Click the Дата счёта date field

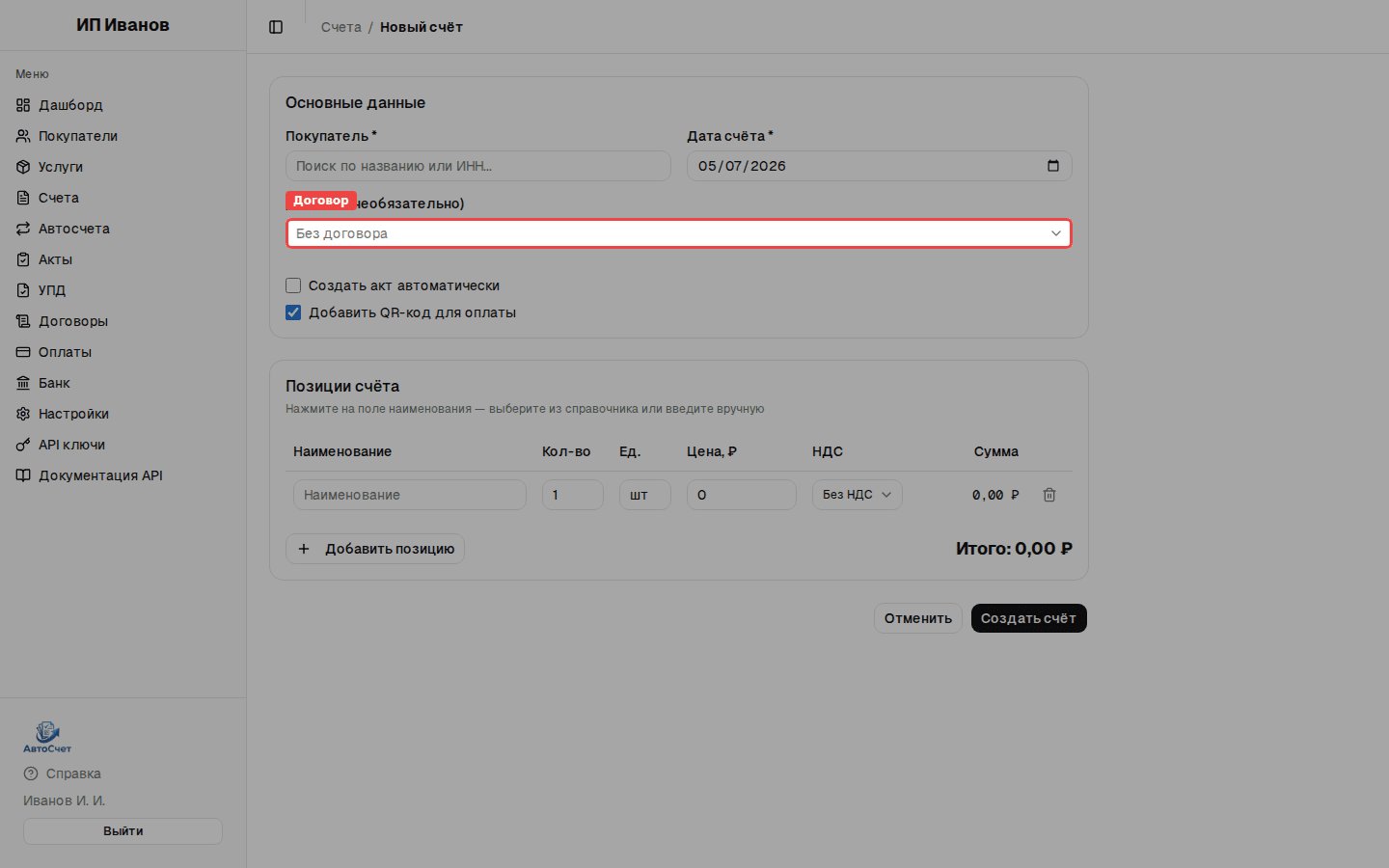[880, 166]
